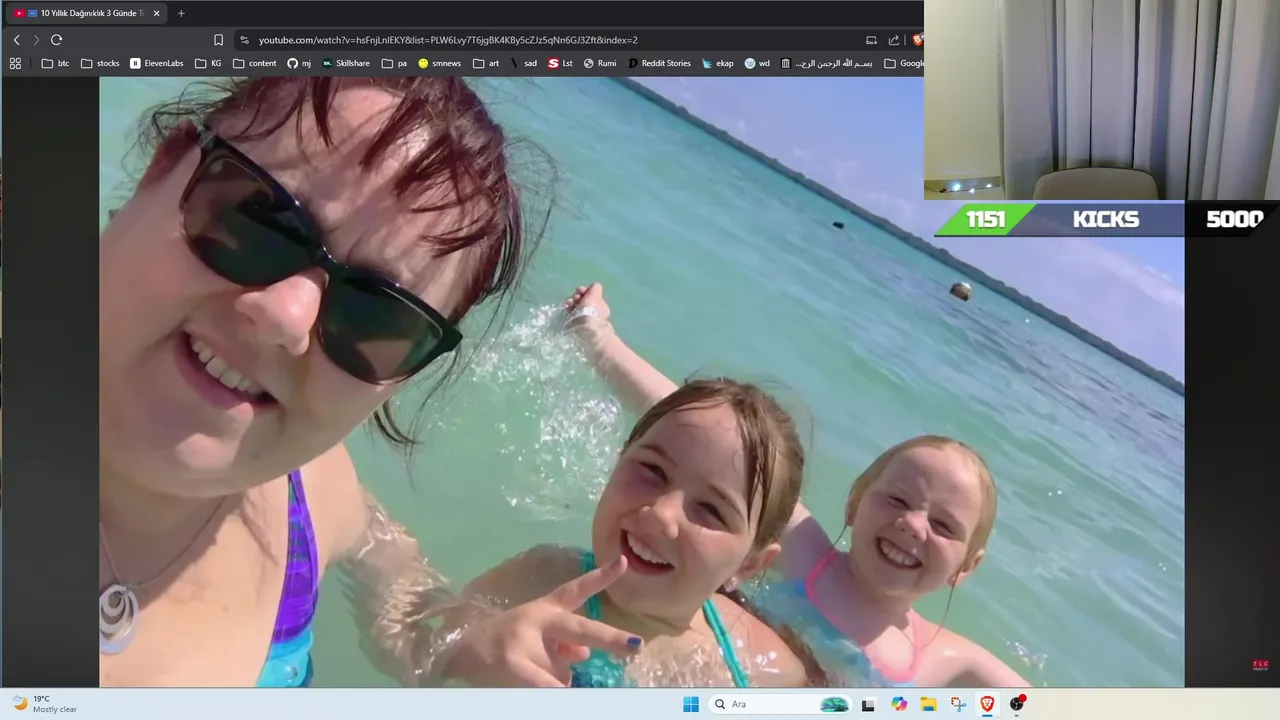Image resolution: width=1280 pixels, height=720 pixels.
Task: Open the ekap bookmark
Action: tap(718, 63)
